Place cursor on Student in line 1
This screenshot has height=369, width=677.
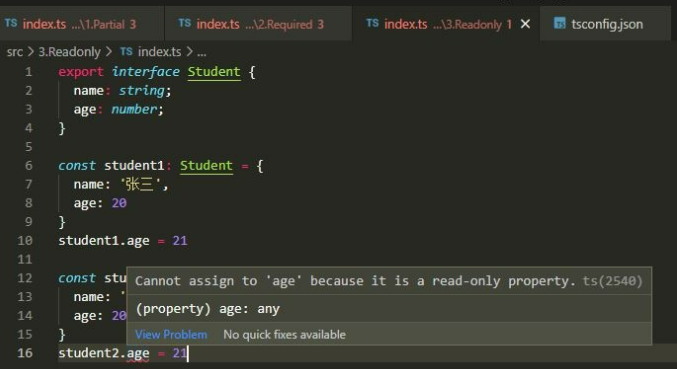214,72
